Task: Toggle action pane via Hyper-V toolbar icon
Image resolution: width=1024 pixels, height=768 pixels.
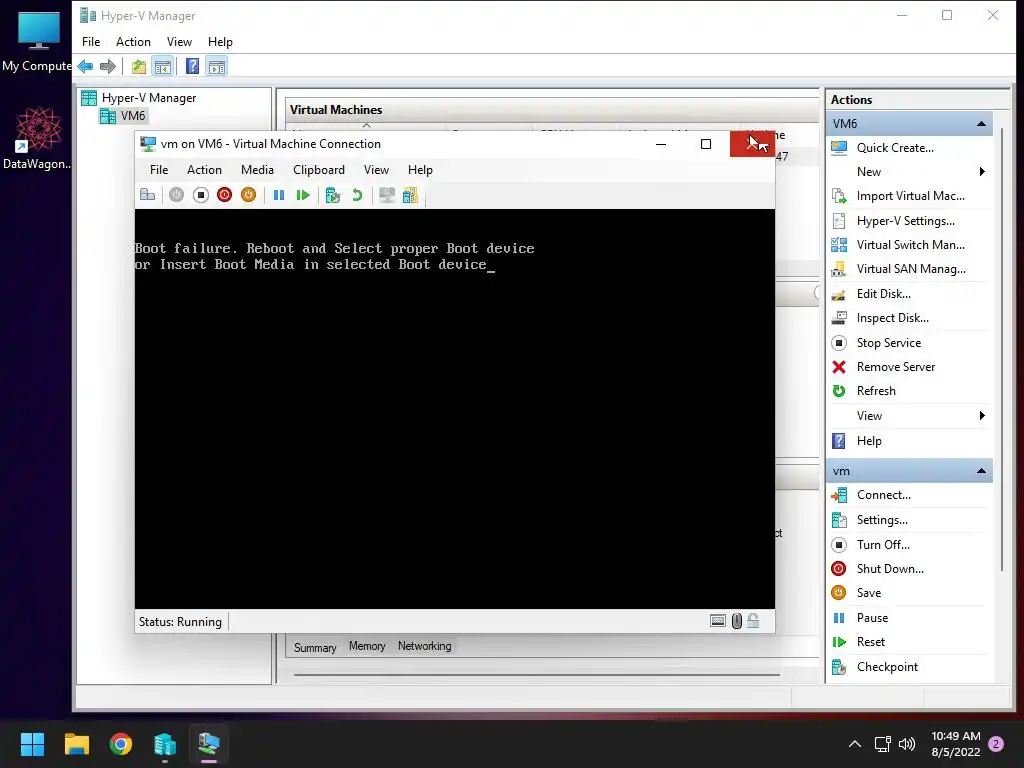Action: coord(217,66)
